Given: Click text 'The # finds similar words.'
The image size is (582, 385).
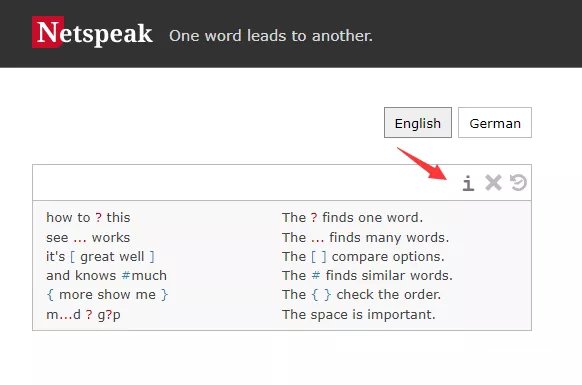Looking at the screenshot, I should point(367,275).
